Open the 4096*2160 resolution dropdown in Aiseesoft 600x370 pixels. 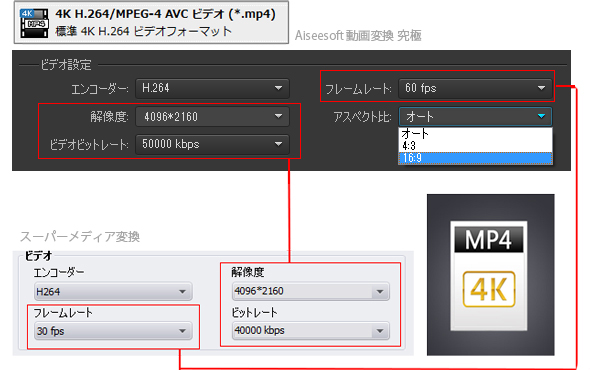coord(212,116)
